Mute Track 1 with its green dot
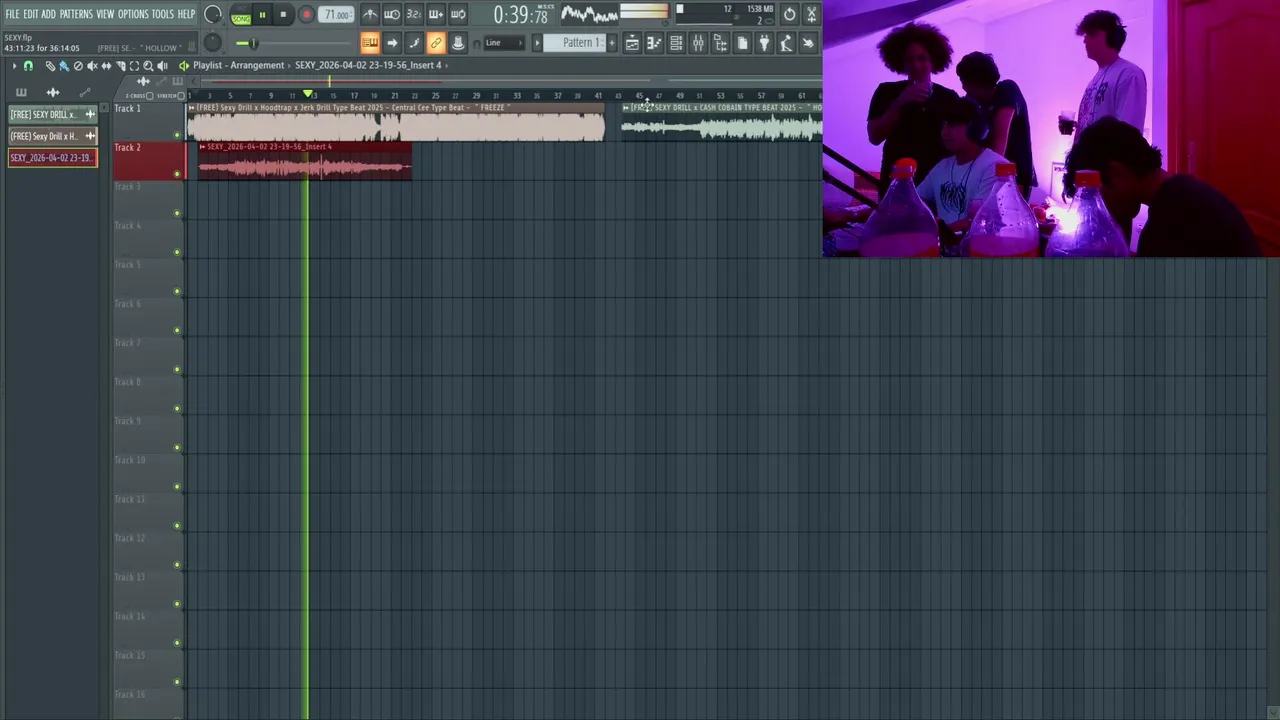 177,135
